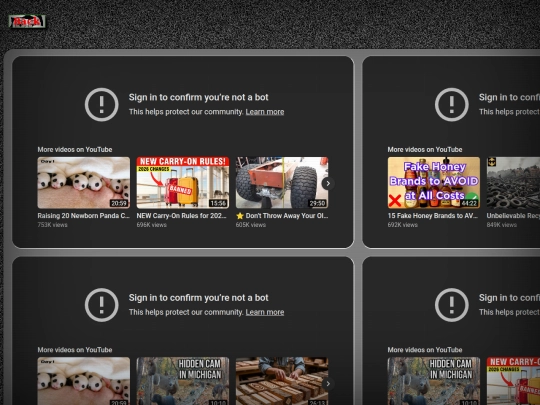The image size is (540, 405).
Task: Click warning icon above the Fake Honey video
Action: pos(451,104)
